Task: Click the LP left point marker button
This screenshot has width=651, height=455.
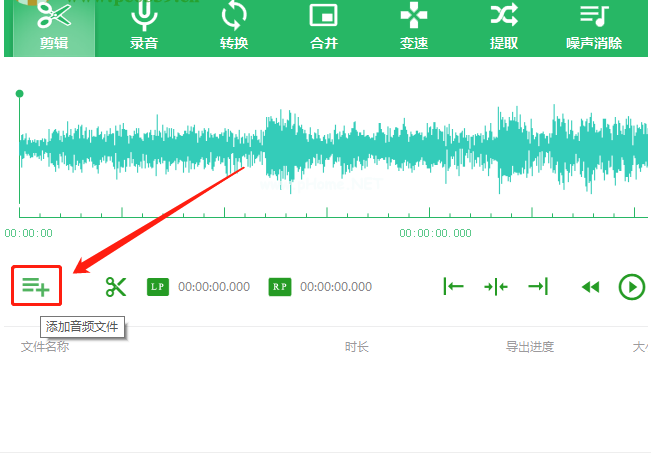Action: pyautogui.click(x=157, y=287)
